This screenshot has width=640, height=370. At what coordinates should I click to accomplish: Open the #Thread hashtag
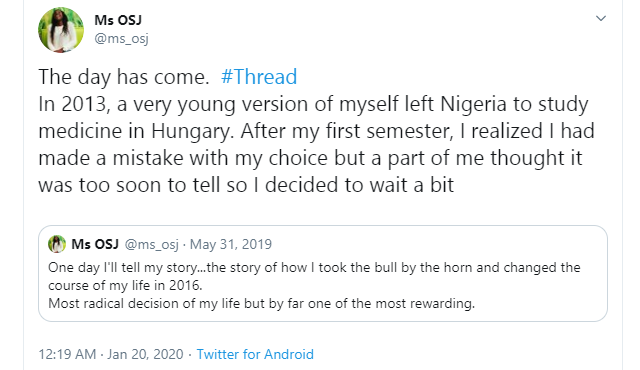coord(259,77)
